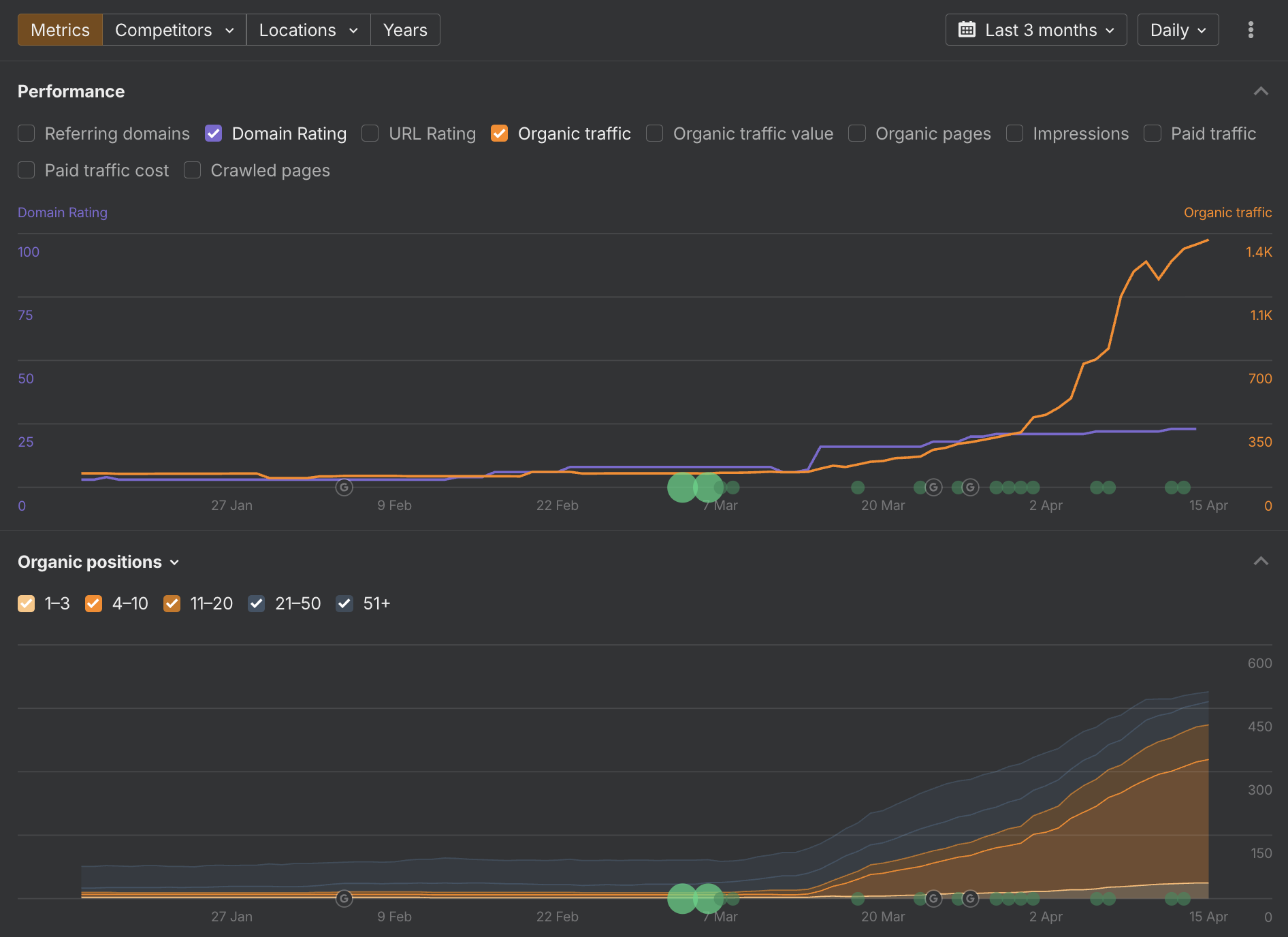Click the Google update marker near 9 Feb in Organic positions chart
Screen dimensions: 1288x937
click(344, 899)
